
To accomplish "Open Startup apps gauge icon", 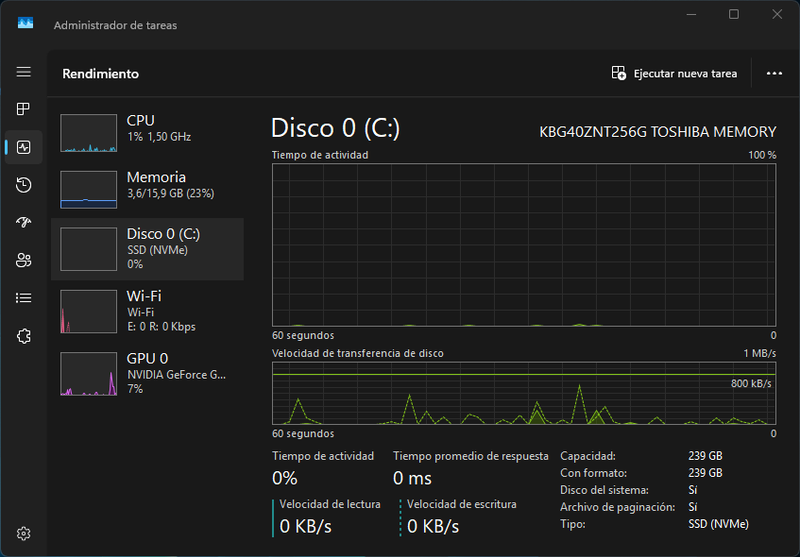I will 23,222.
